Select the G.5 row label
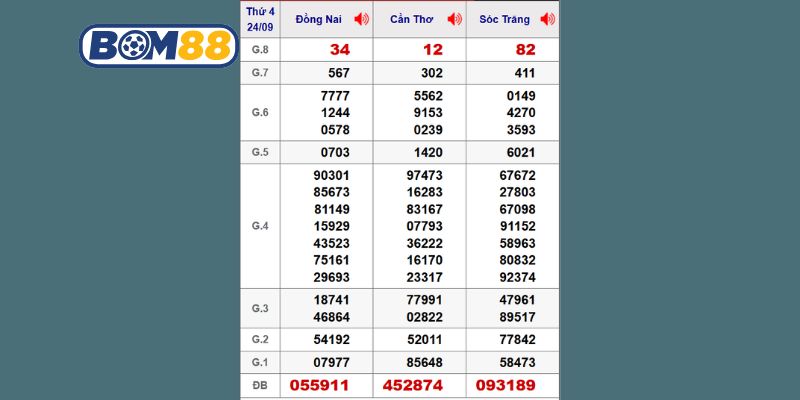Image resolution: width=800 pixels, height=400 pixels. [260, 153]
